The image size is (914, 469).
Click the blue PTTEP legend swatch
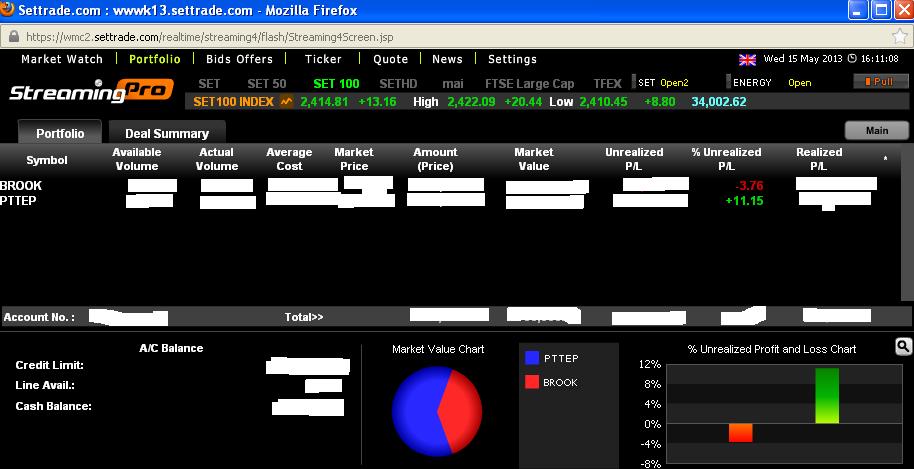coord(531,358)
